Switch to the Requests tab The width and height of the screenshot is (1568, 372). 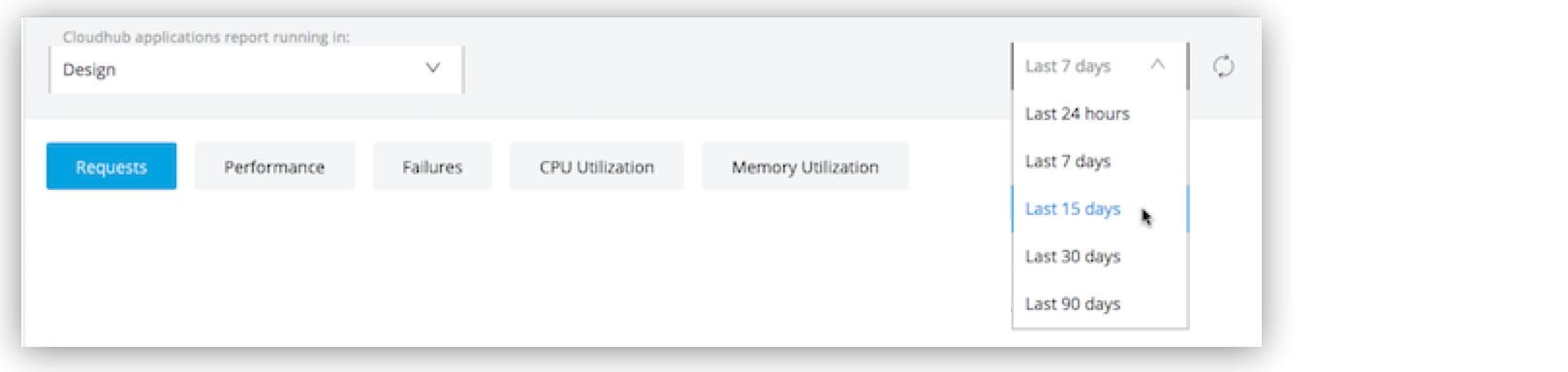click(111, 167)
